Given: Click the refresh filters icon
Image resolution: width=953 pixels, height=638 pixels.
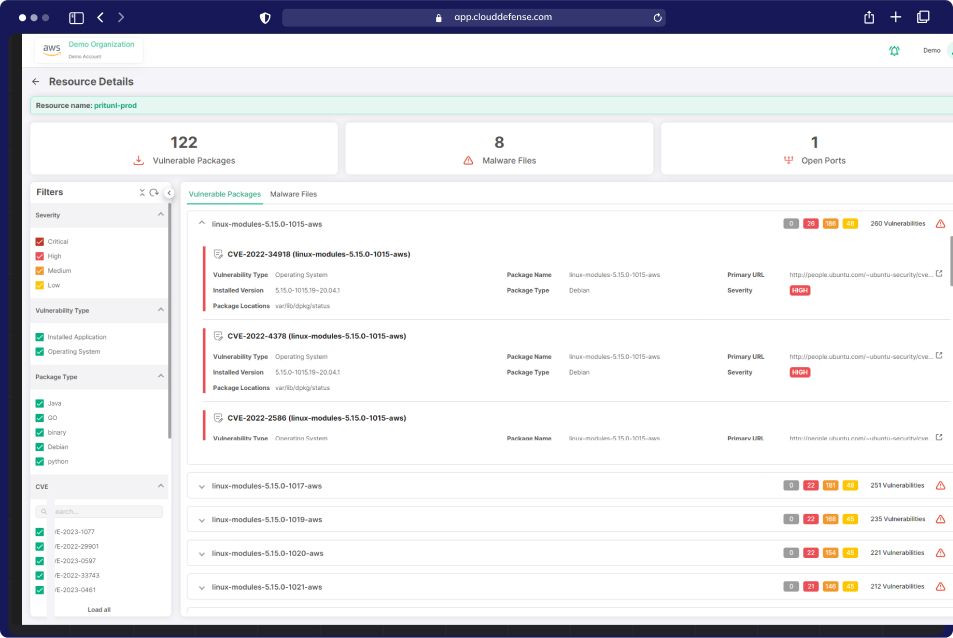Looking at the screenshot, I should (x=154, y=192).
